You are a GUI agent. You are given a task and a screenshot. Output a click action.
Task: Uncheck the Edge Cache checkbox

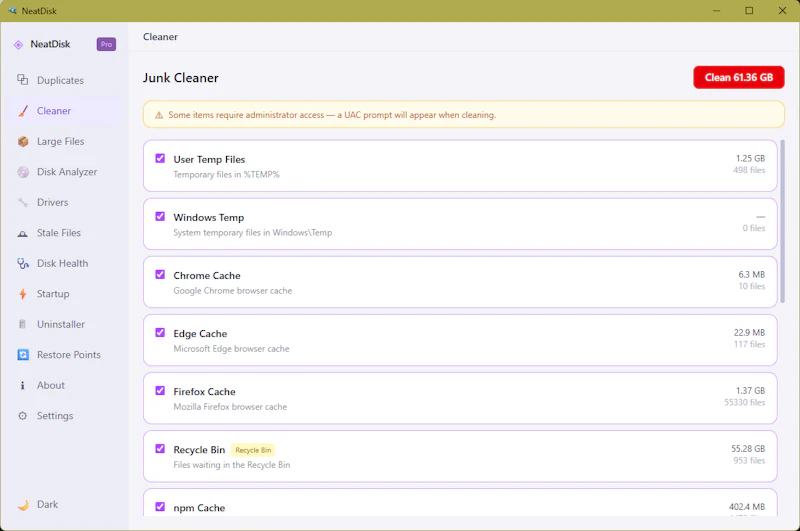[160, 333]
